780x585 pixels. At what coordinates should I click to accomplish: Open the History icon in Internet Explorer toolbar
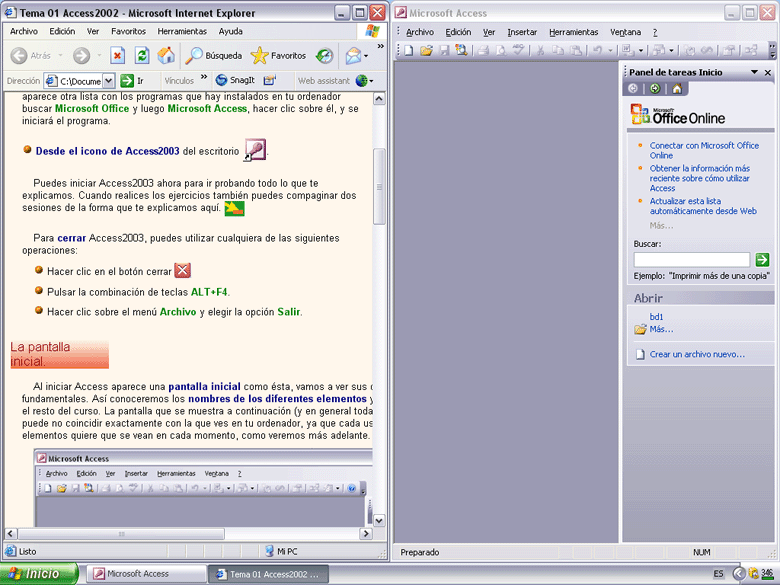(325, 56)
